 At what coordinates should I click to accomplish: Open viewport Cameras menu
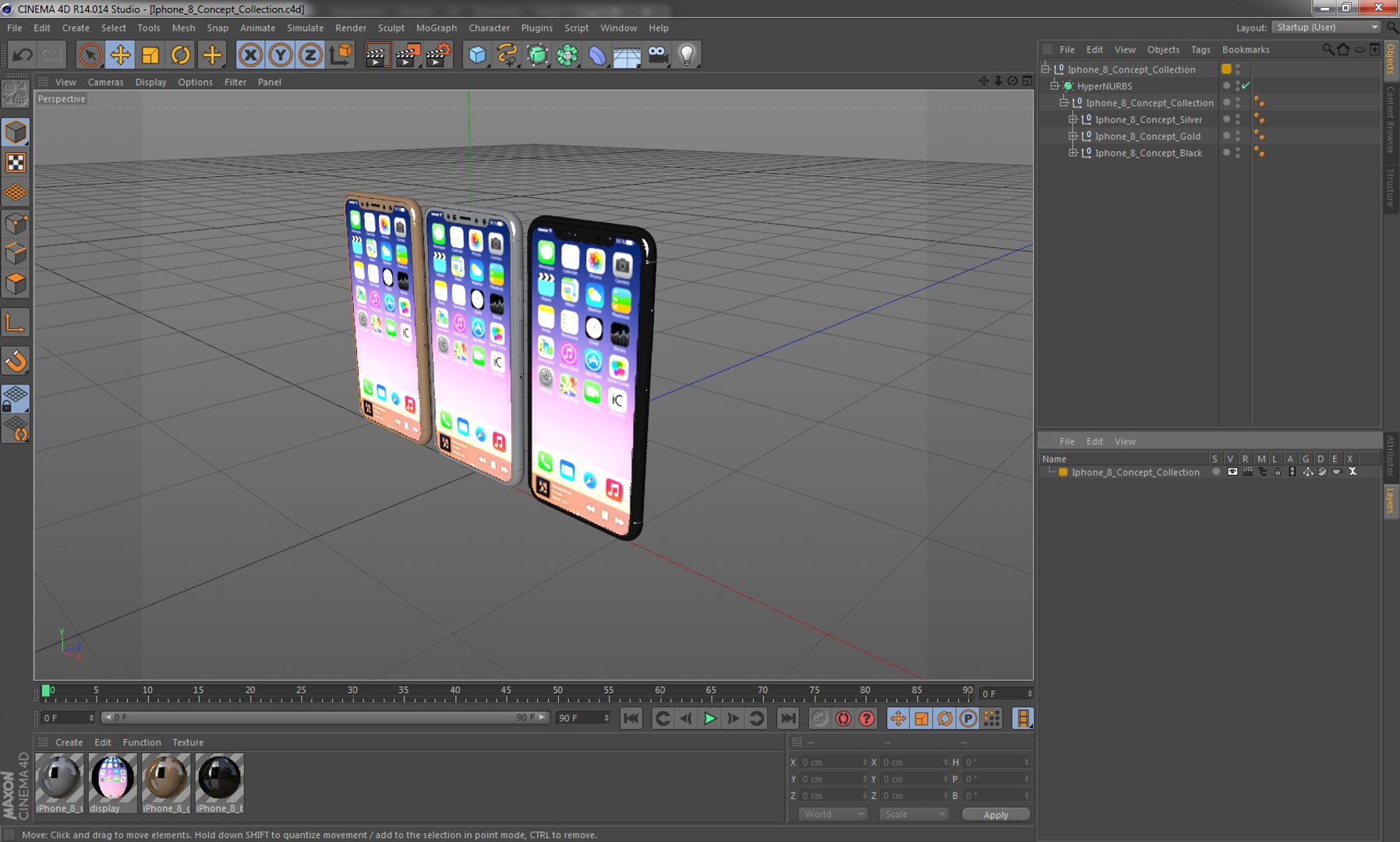click(105, 82)
